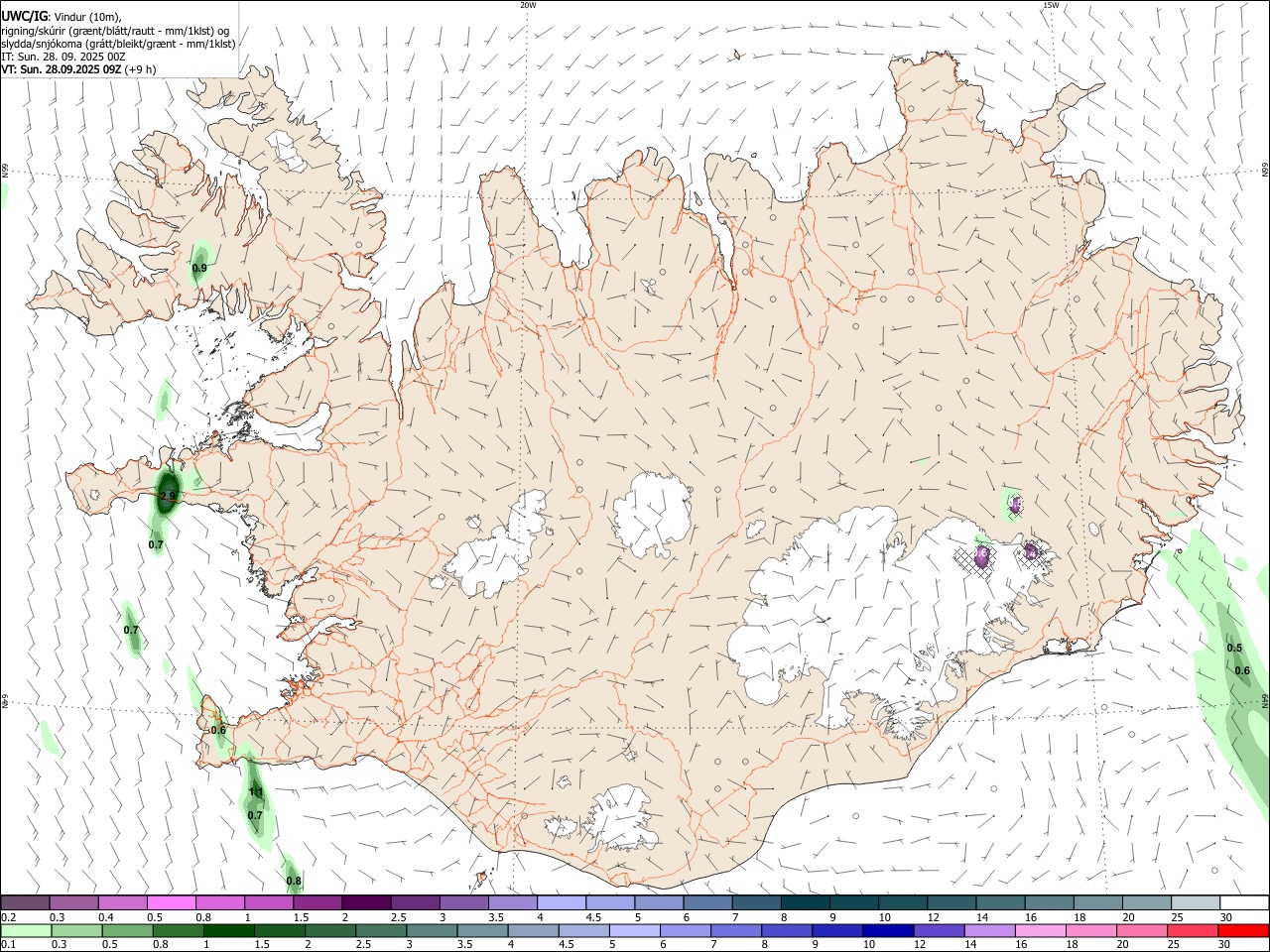Select the medium green 0.5 rain-scale swatch
This screenshot has height=952, width=1270.
pyautogui.click(x=127, y=930)
